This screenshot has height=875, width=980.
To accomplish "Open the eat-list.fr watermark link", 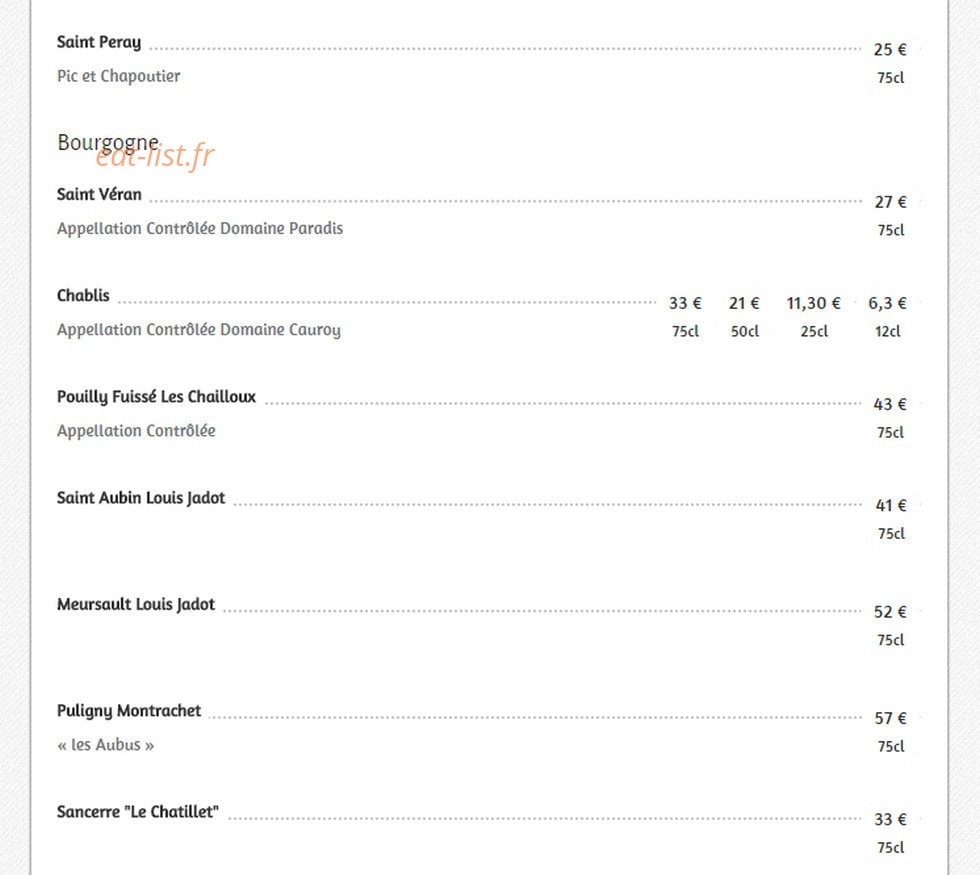I will coord(155,156).
